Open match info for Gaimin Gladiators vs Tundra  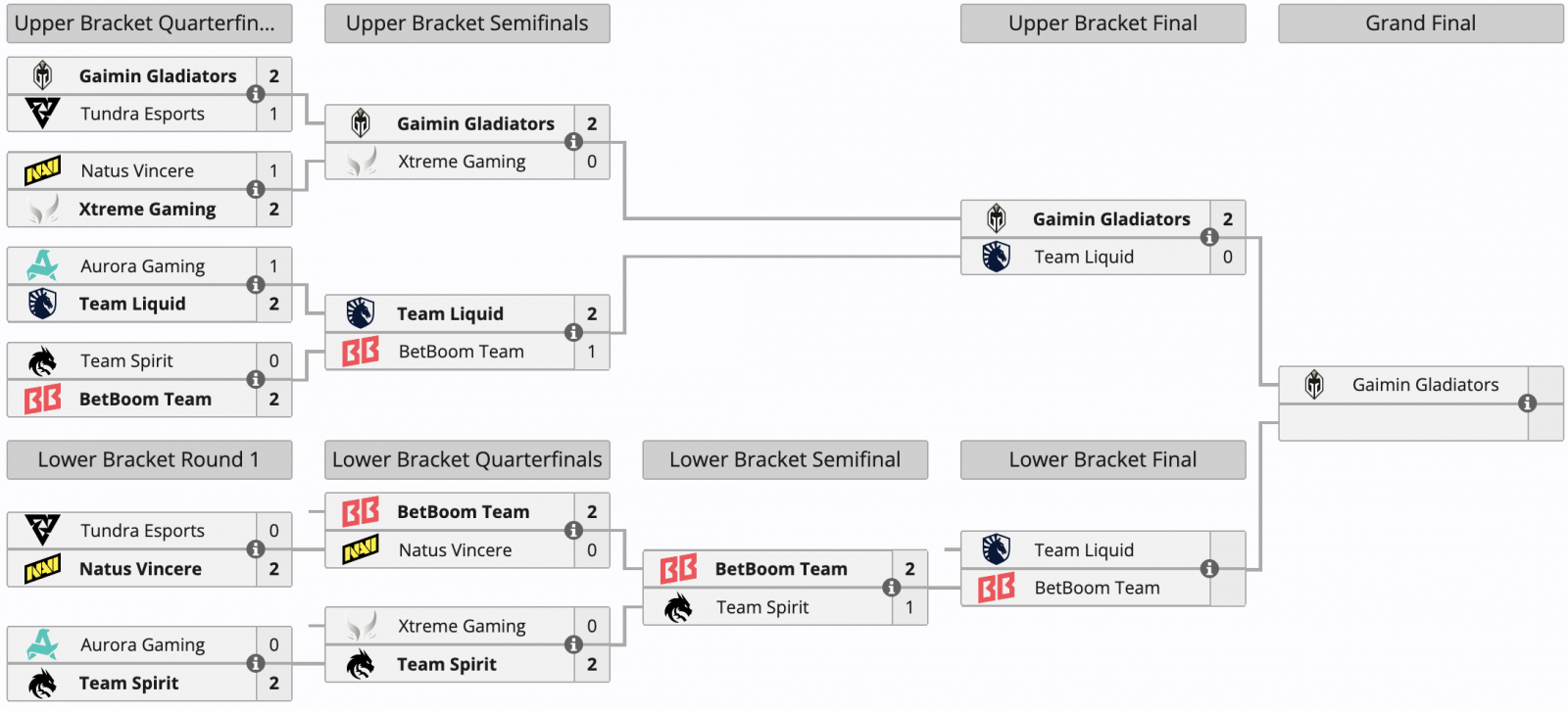tap(256, 94)
